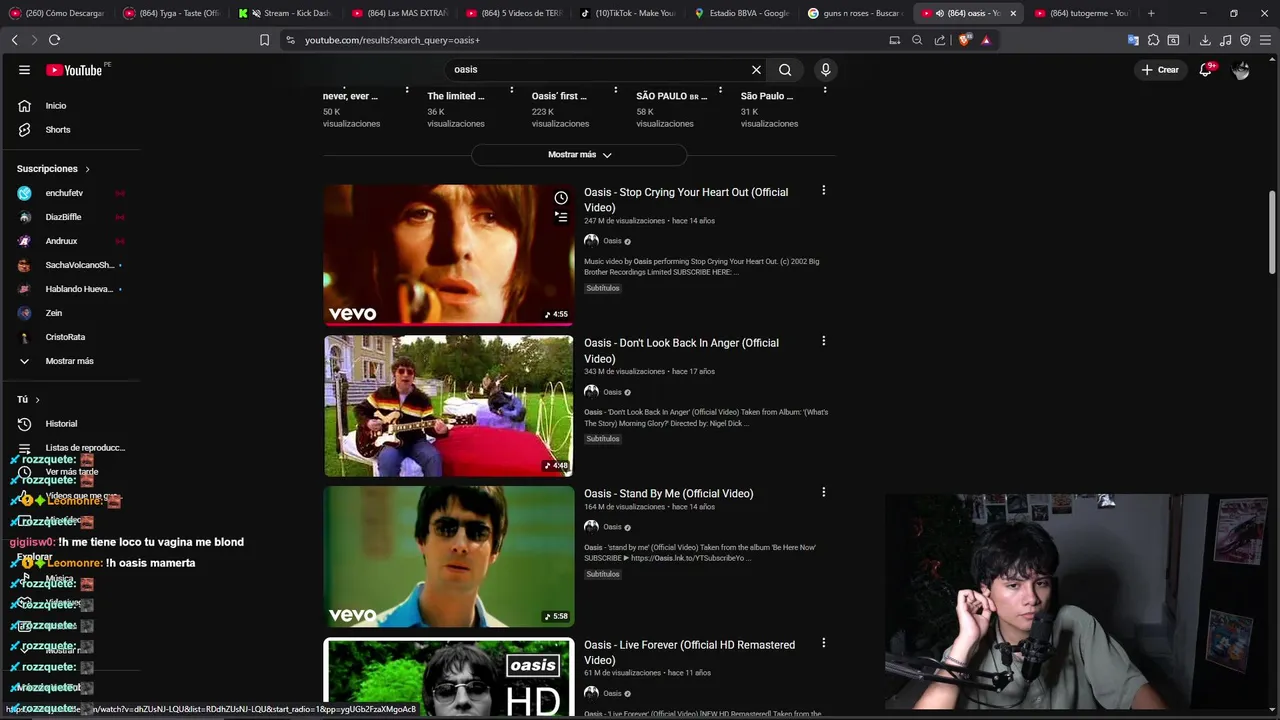Play the Don't Look Back In Anger thumbnail
1280x720 pixels.
[448, 405]
